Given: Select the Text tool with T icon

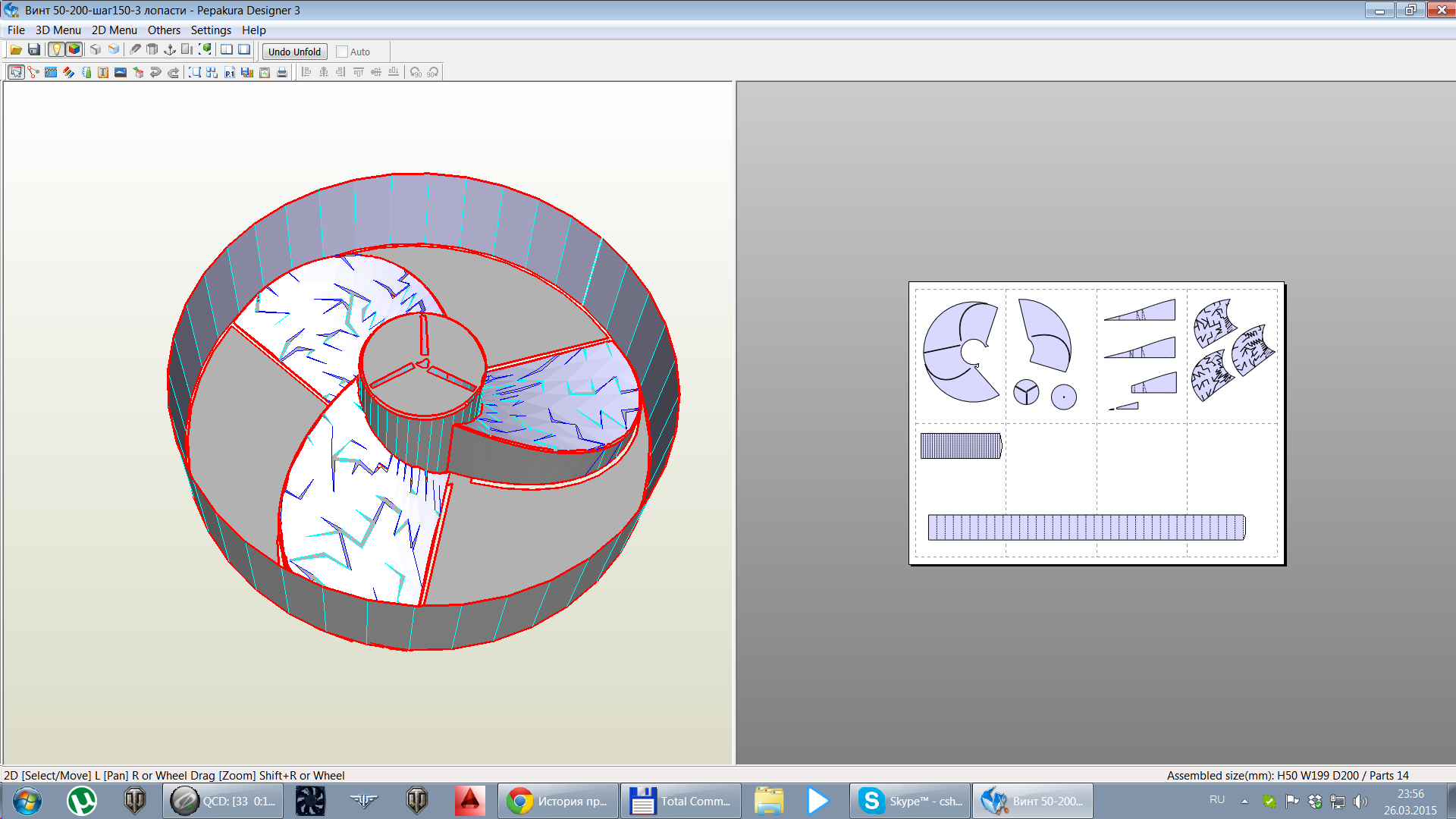Looking at the screenshot, I should pyautogui.click(x=103, y=73).
